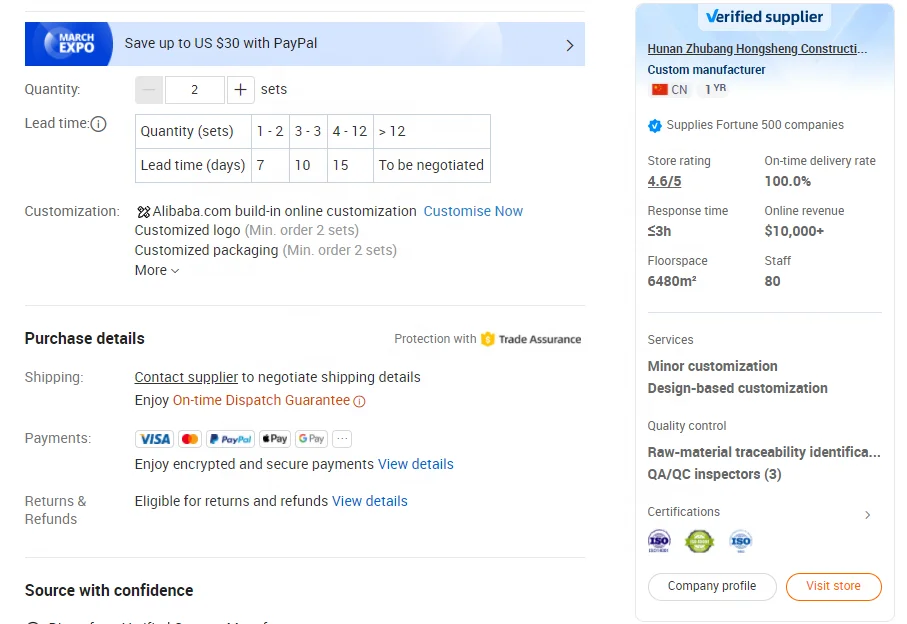Open the March Expo PayPal savings banner arrow

pos(569,45)
